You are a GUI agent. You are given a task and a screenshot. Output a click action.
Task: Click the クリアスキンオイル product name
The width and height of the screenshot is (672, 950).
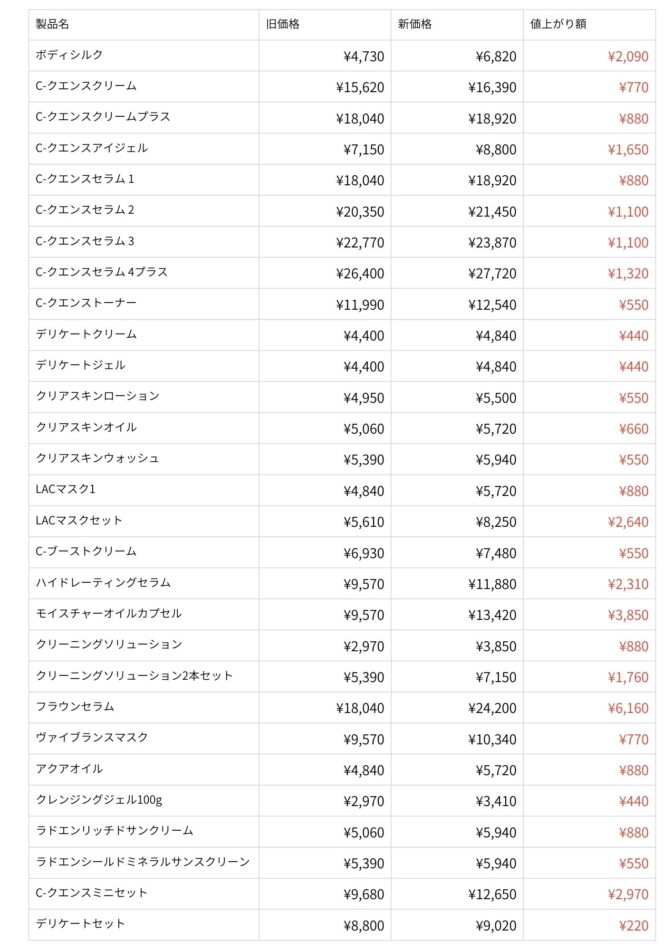(86, 427)
